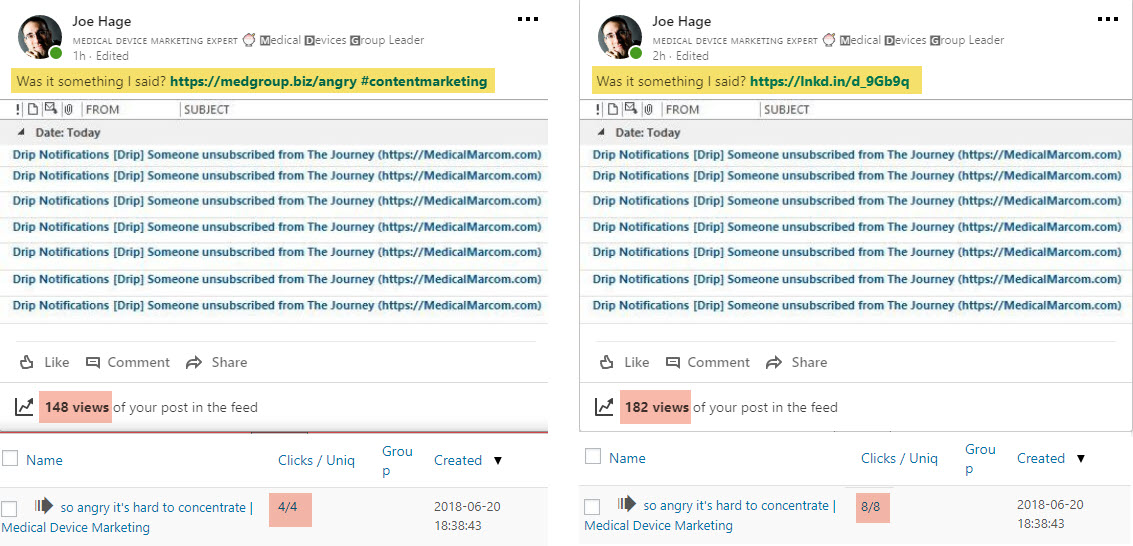Sort right link table by Name
Screen dimensions: 1133x546
[627, 458]
